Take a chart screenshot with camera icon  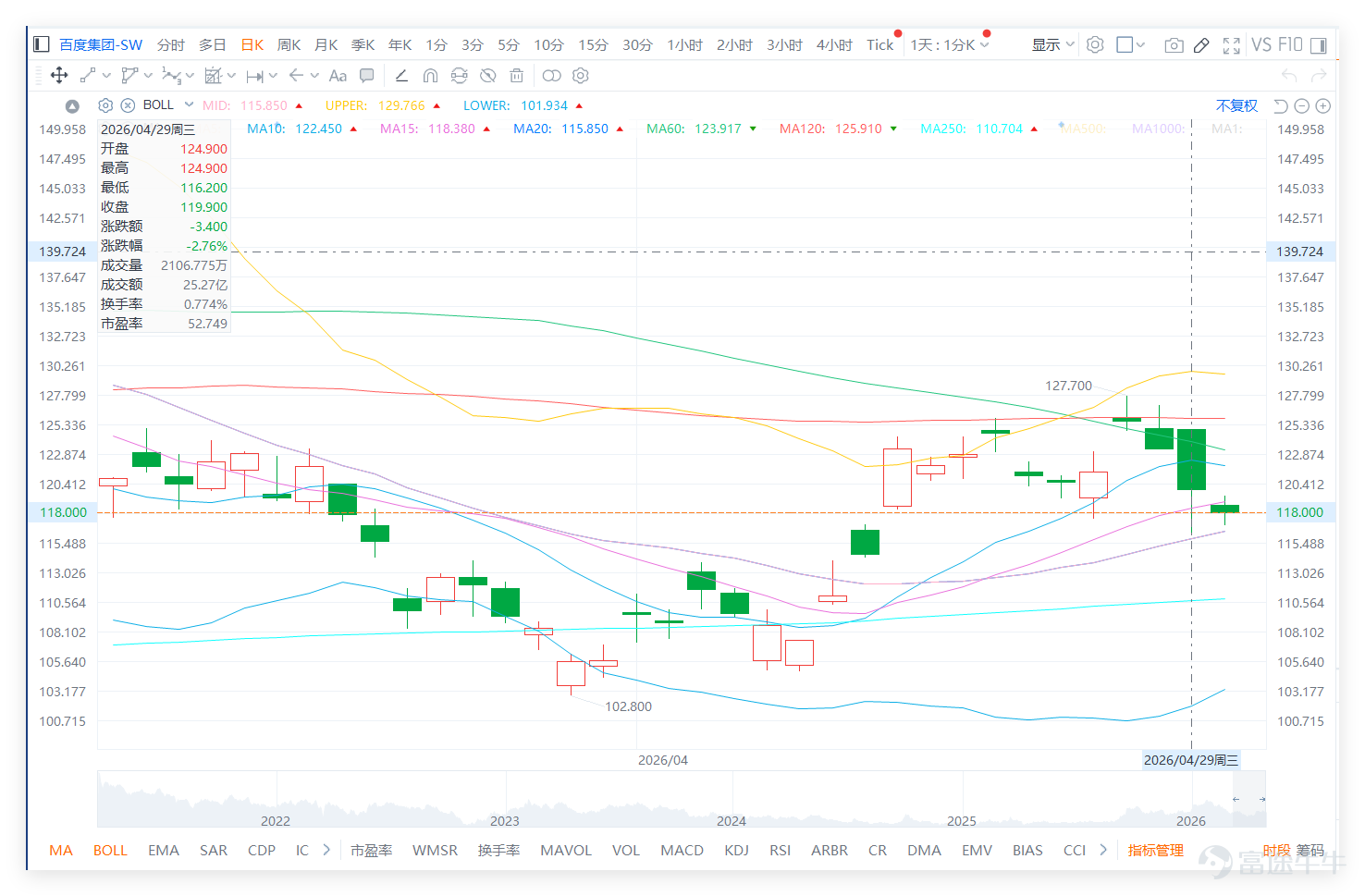tap(1174, 45)
